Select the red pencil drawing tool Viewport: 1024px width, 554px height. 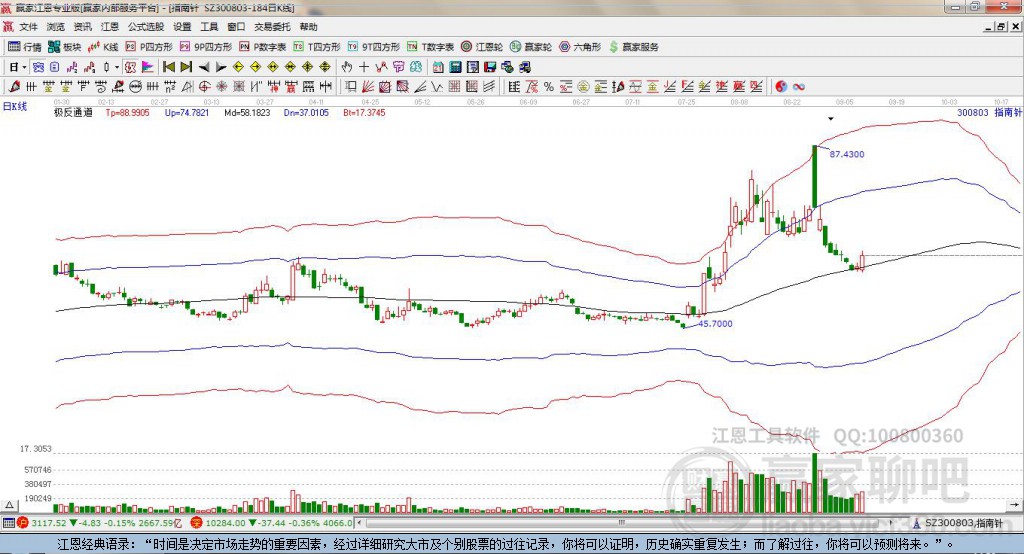click(x=14, y=86)
